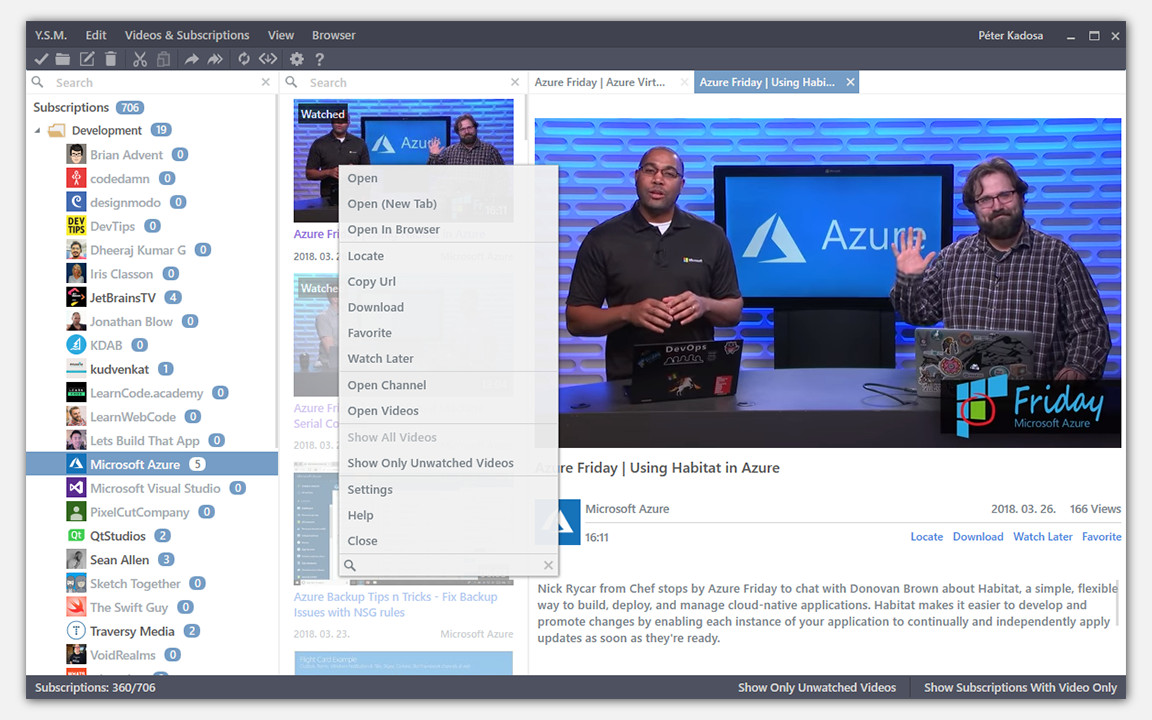This screenshot has height=720, width=1152.
Task: Select 'Copy Url' in context menu
Action: click(448, 281)
